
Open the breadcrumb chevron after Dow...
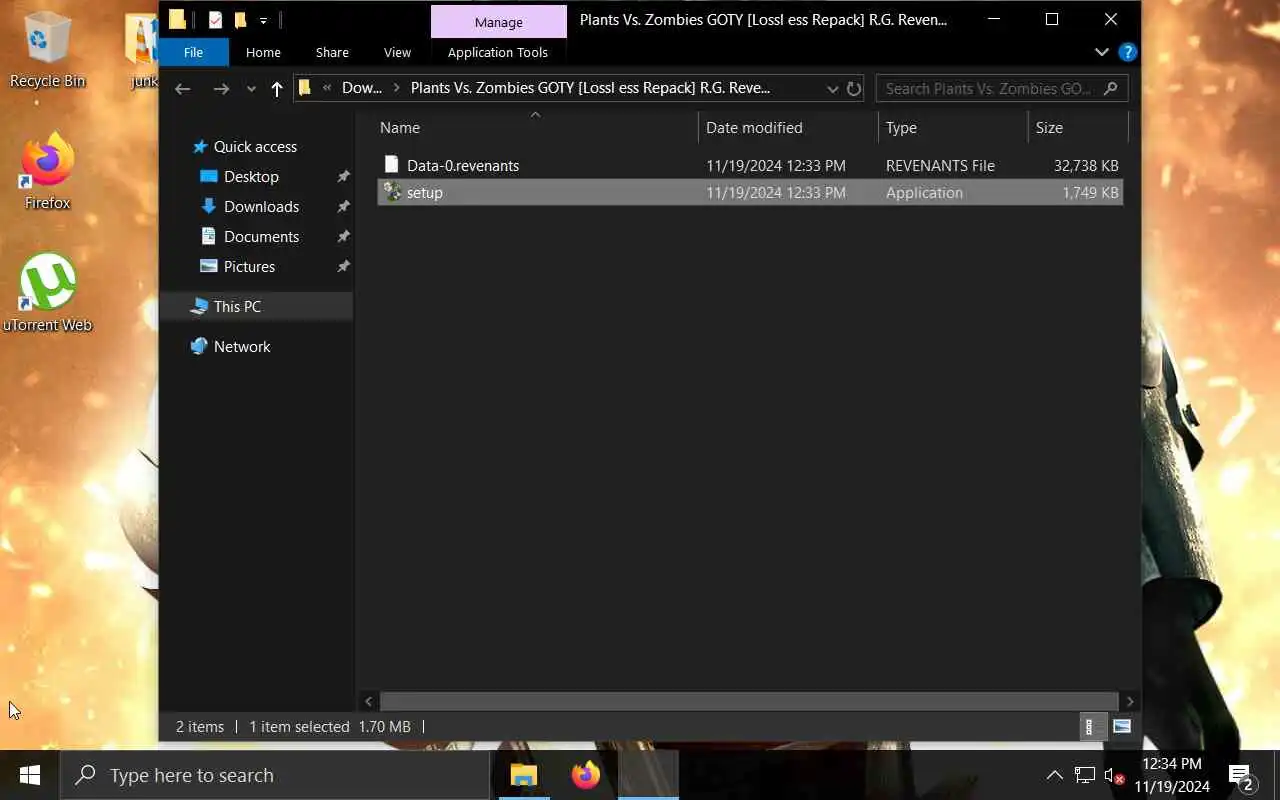point(396,88)
